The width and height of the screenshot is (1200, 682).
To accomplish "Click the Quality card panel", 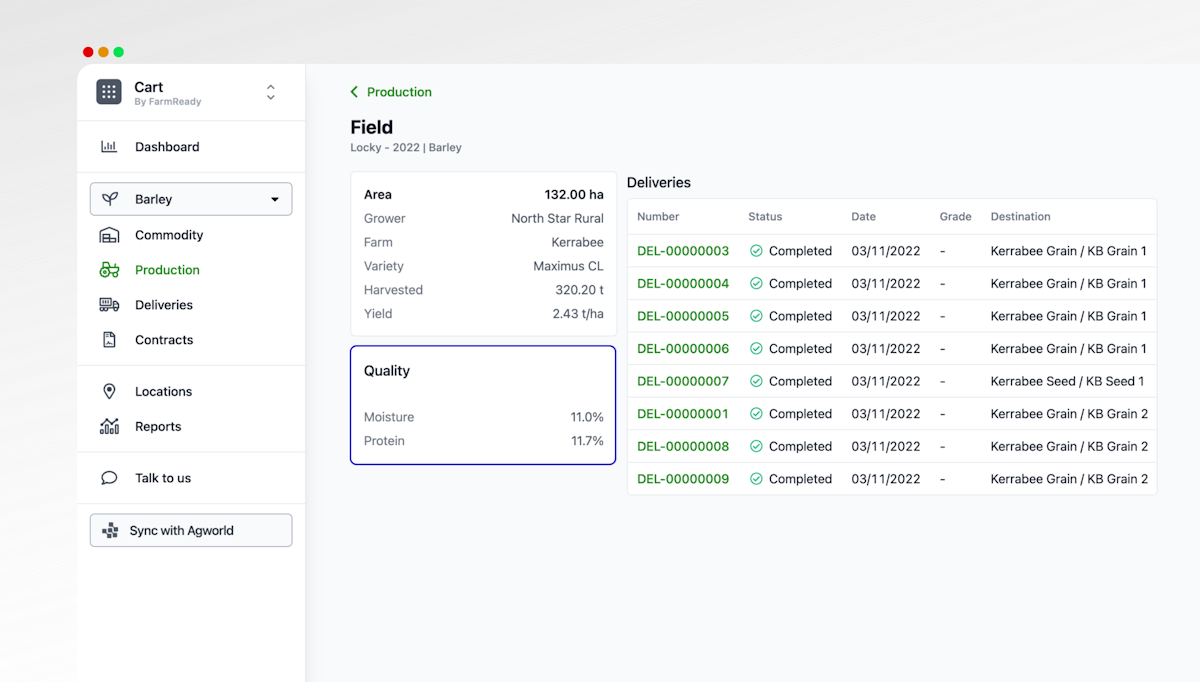I will point(483,405).
